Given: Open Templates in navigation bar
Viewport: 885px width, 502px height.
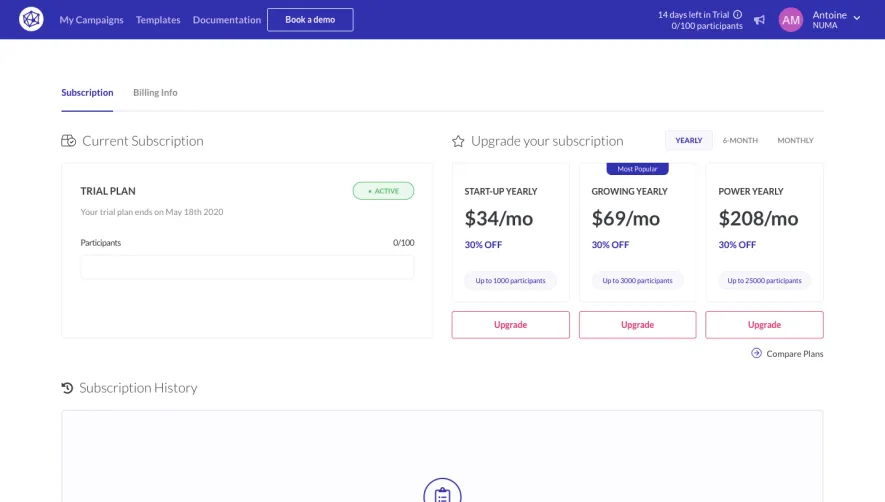Looking at the screenshot, I should pos(158,20).
